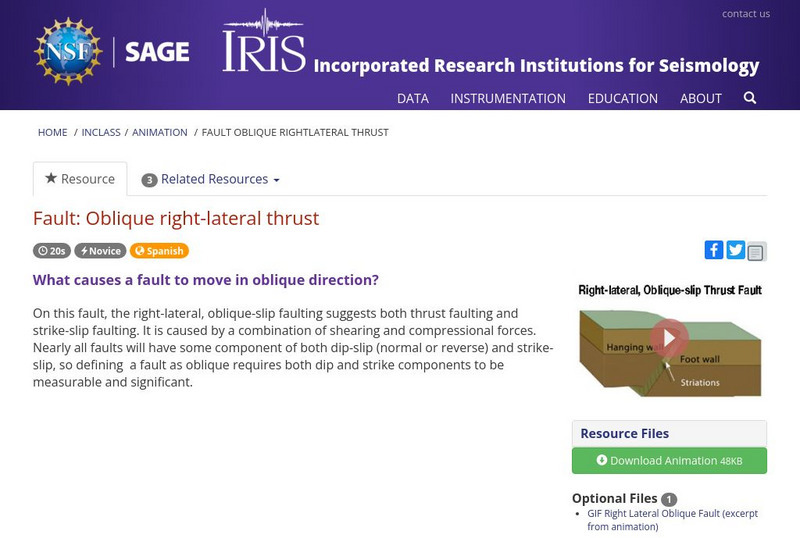
Task: Click the SAGE logo text
Action: pos(157,52)
